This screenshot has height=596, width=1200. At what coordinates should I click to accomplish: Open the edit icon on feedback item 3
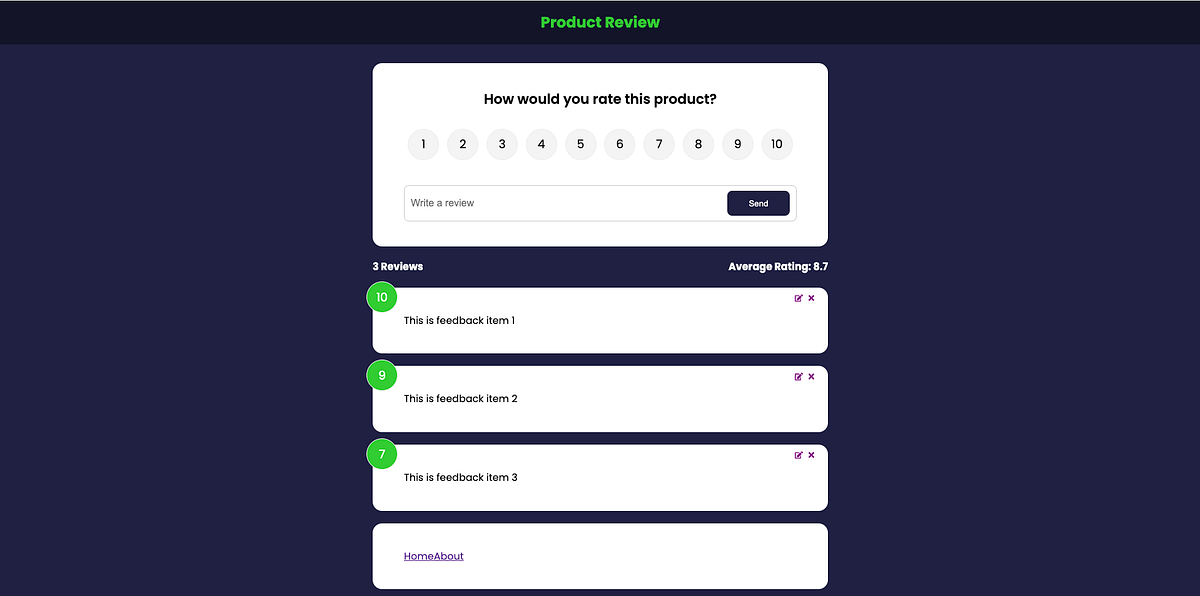798,454
